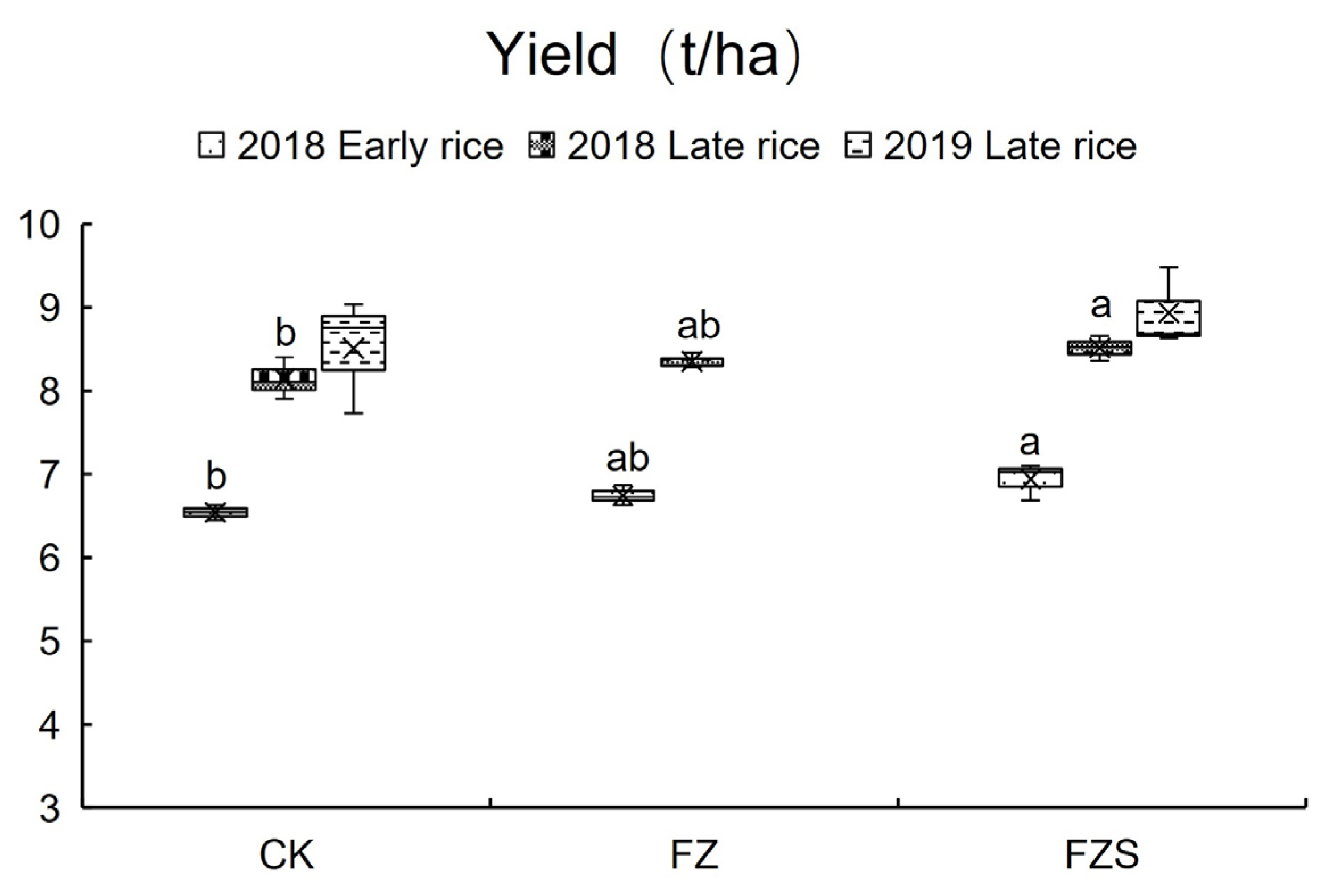Select the FZS 2018 Early rice box

point(1030,477)
